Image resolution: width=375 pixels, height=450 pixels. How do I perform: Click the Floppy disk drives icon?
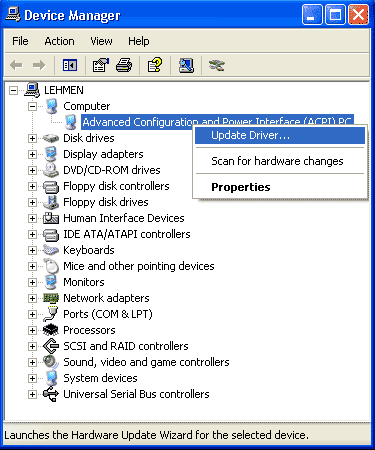[51, 202]
